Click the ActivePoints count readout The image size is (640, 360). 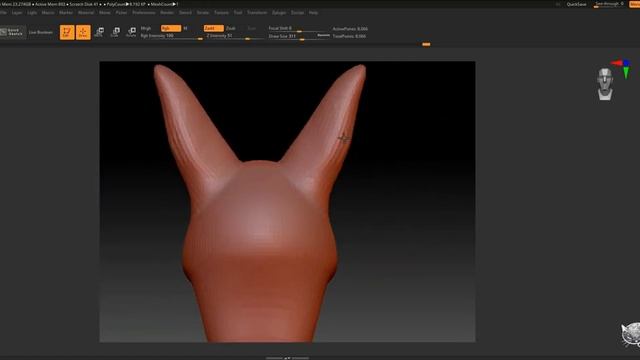pos(350,29)
